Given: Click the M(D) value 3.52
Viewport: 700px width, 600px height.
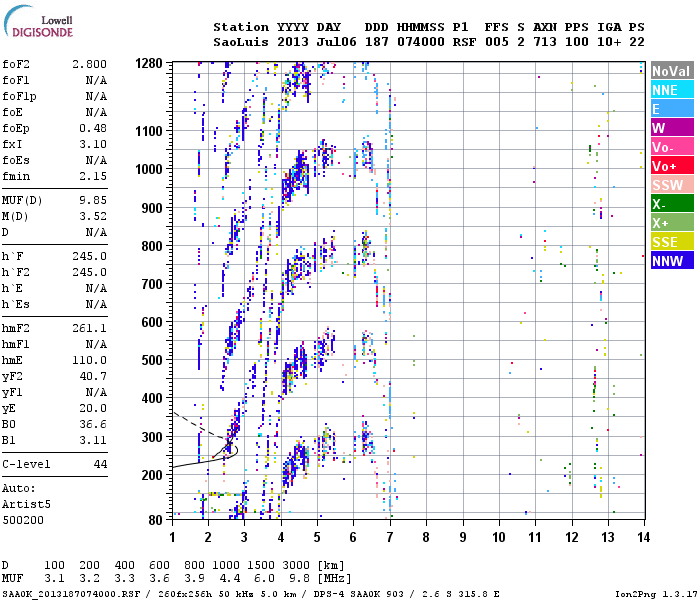Looking at the screenshot, I should point(93,216).
